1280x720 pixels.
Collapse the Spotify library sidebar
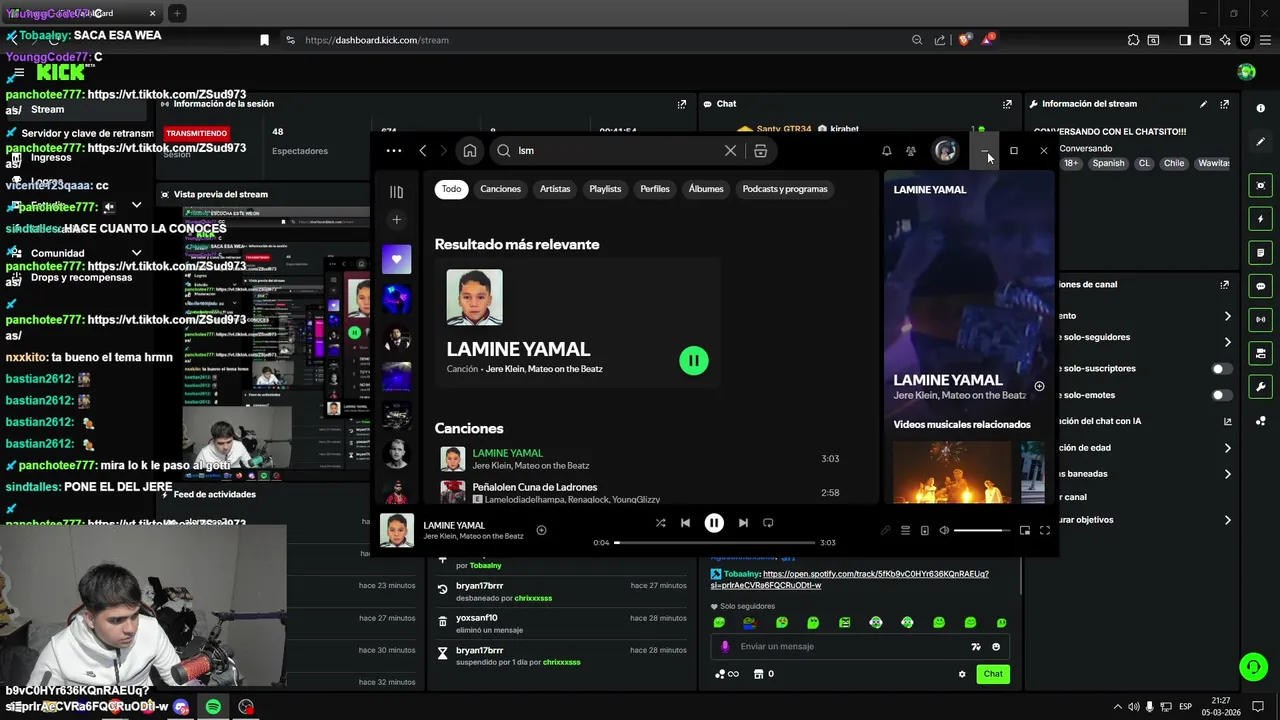coord(396,192)
